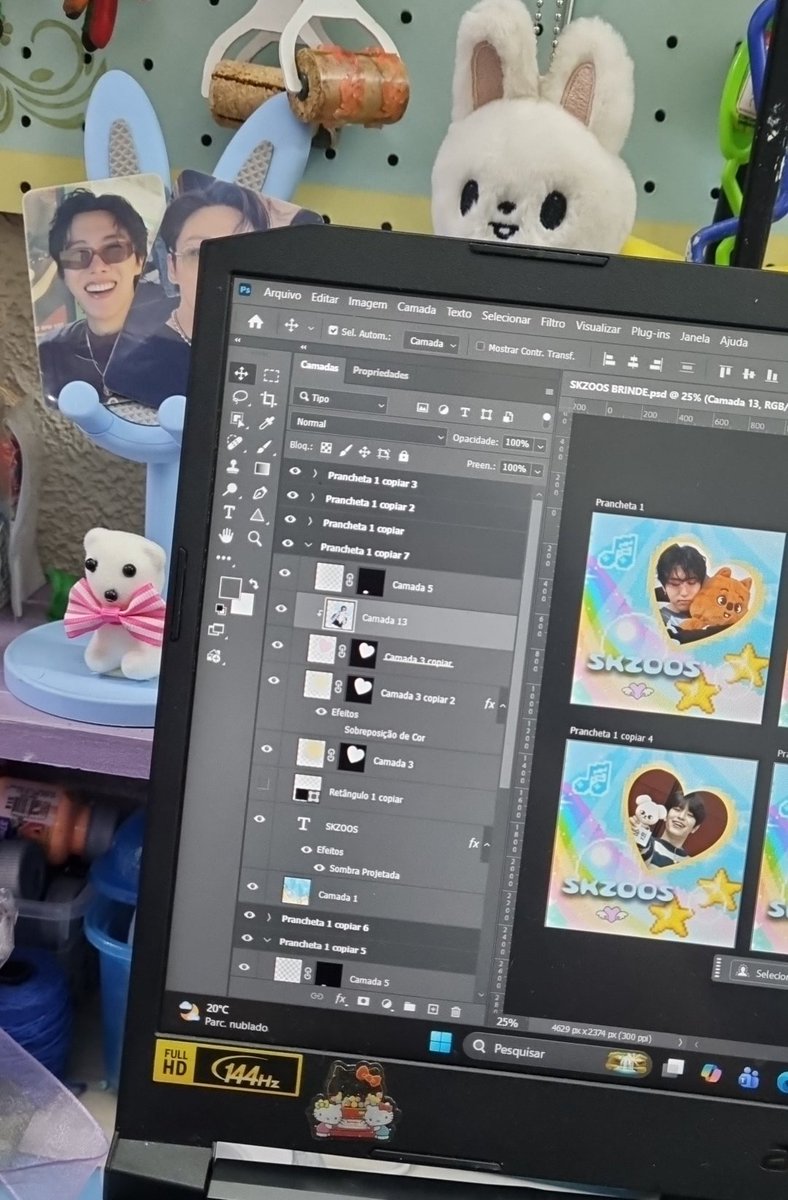Click the lock all padlock icon
The height and width of the screenshot is (1200, 788).
[x=403, y=455]
